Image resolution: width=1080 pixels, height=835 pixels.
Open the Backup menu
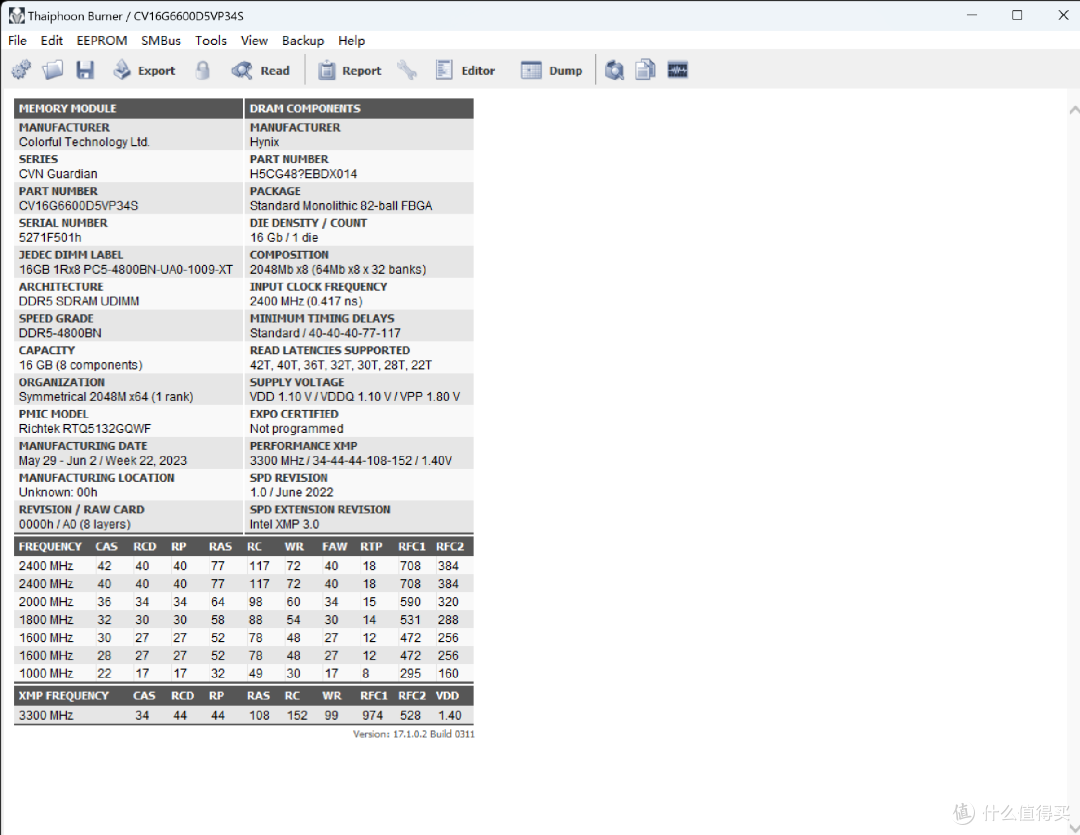(x=303, y=41)
